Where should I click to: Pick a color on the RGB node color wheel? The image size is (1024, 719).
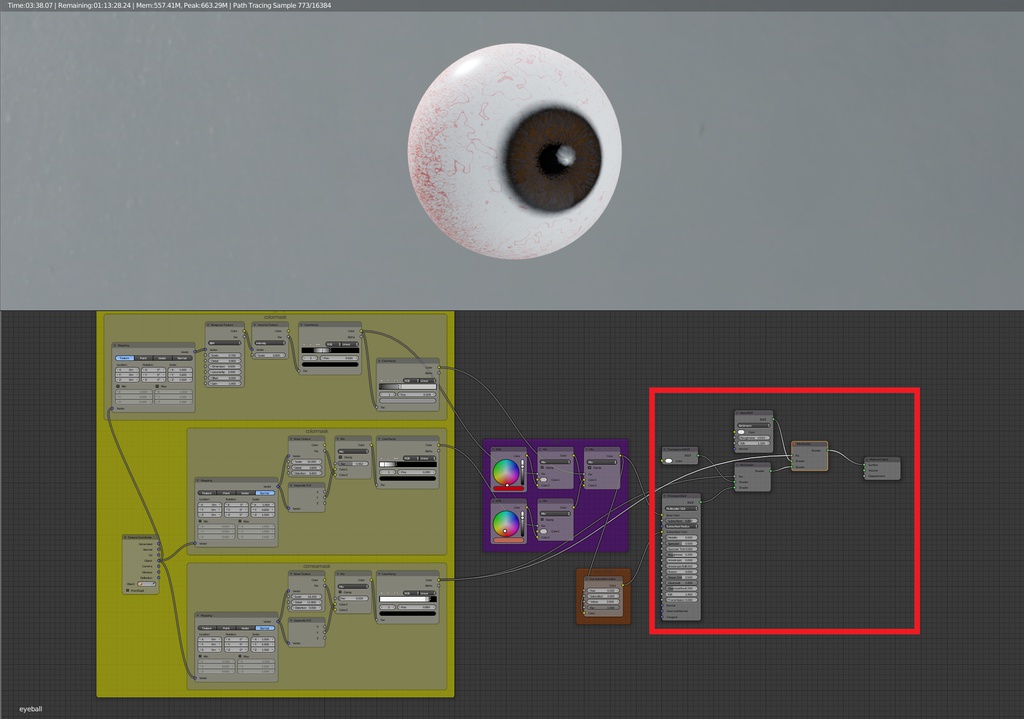pyautogui.click(x=506, y=472)
